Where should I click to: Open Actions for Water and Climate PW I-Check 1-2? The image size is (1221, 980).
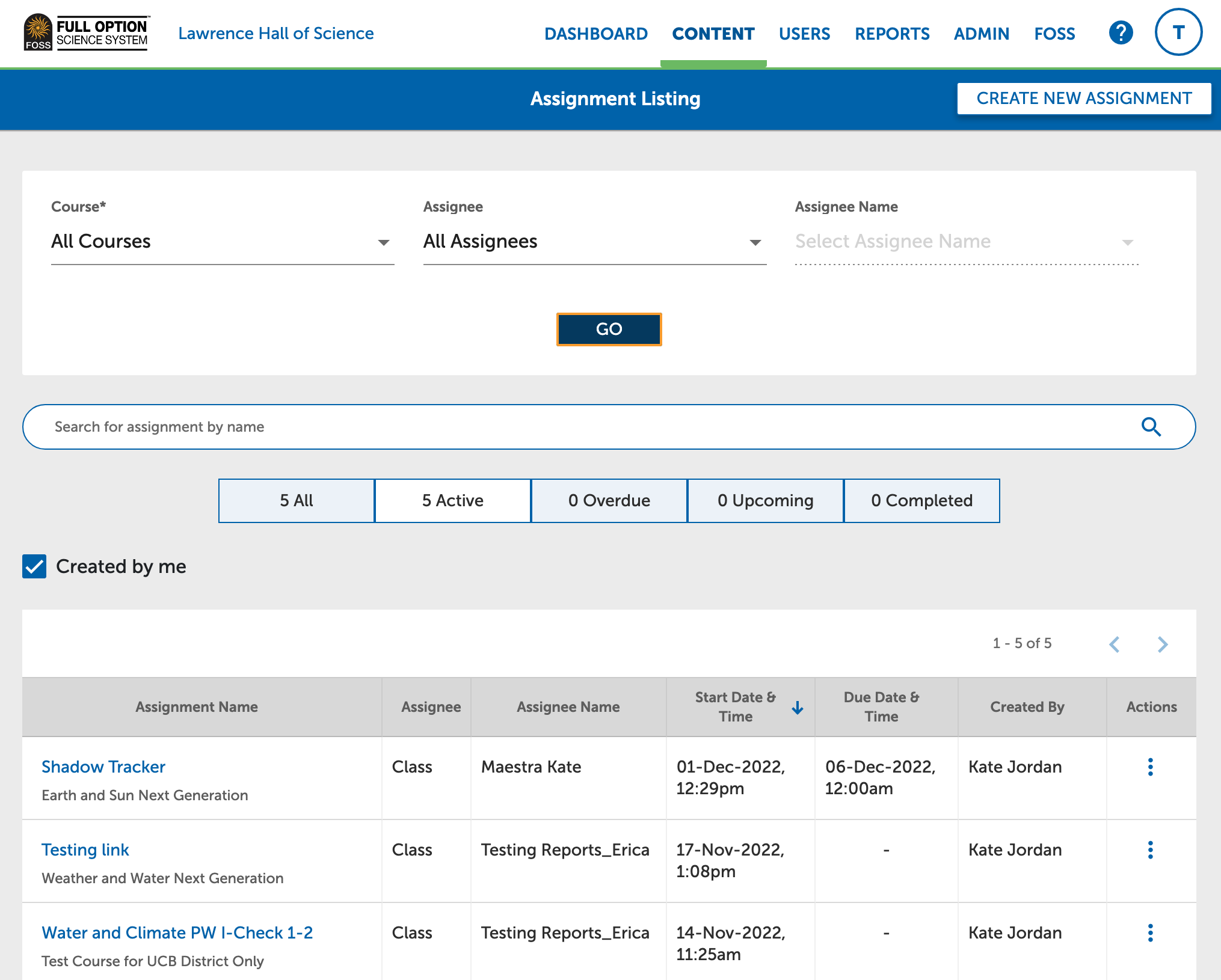pos(1151,933)
